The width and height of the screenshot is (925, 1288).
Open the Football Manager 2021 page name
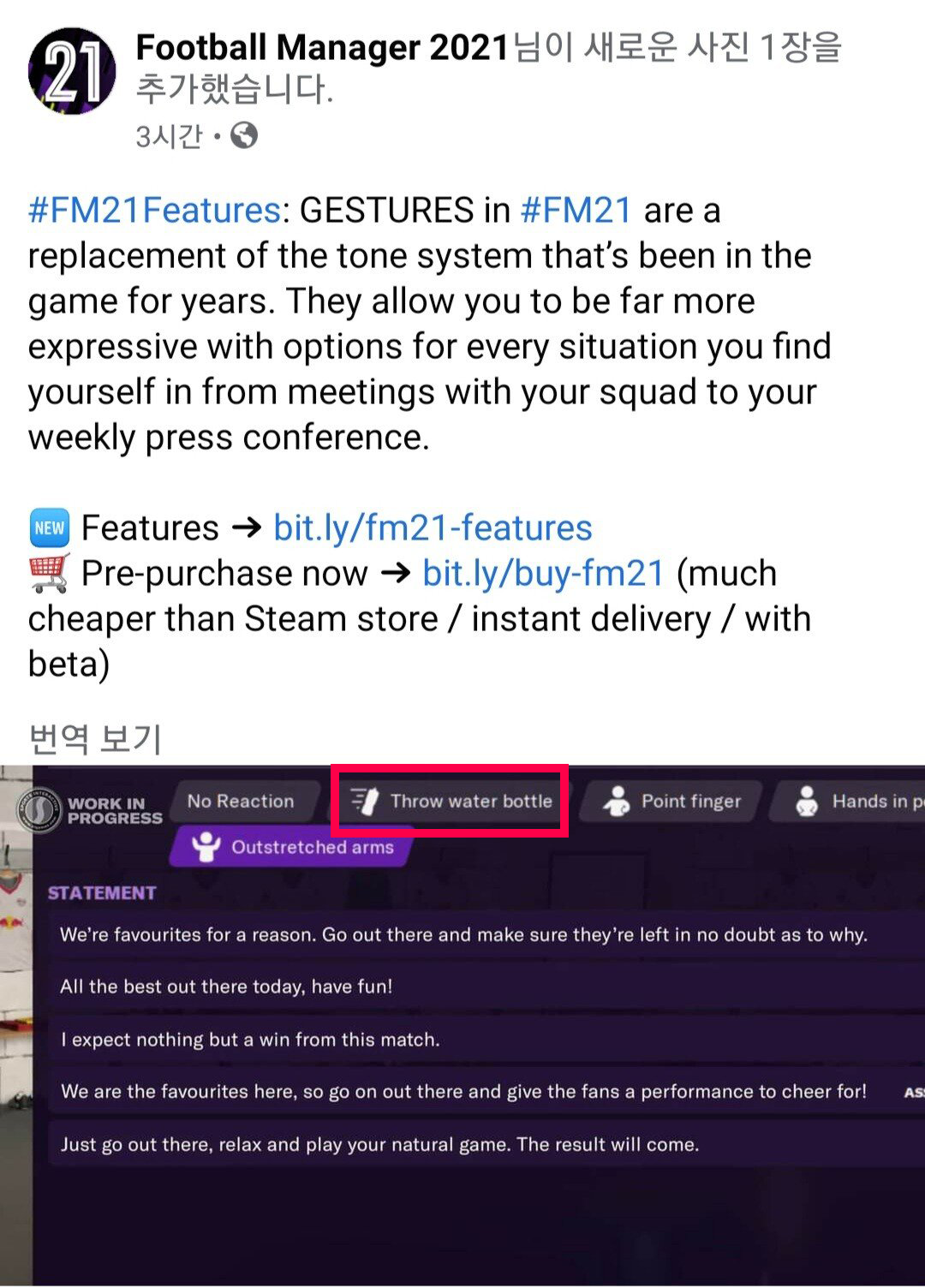tap(323, 48)
